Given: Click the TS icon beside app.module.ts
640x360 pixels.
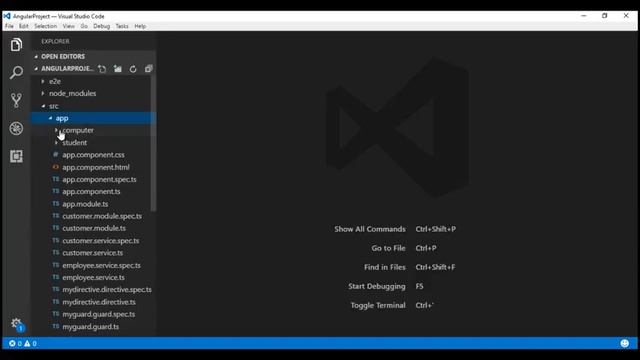Looking at the screenshot, I should (x=56, y=203).
